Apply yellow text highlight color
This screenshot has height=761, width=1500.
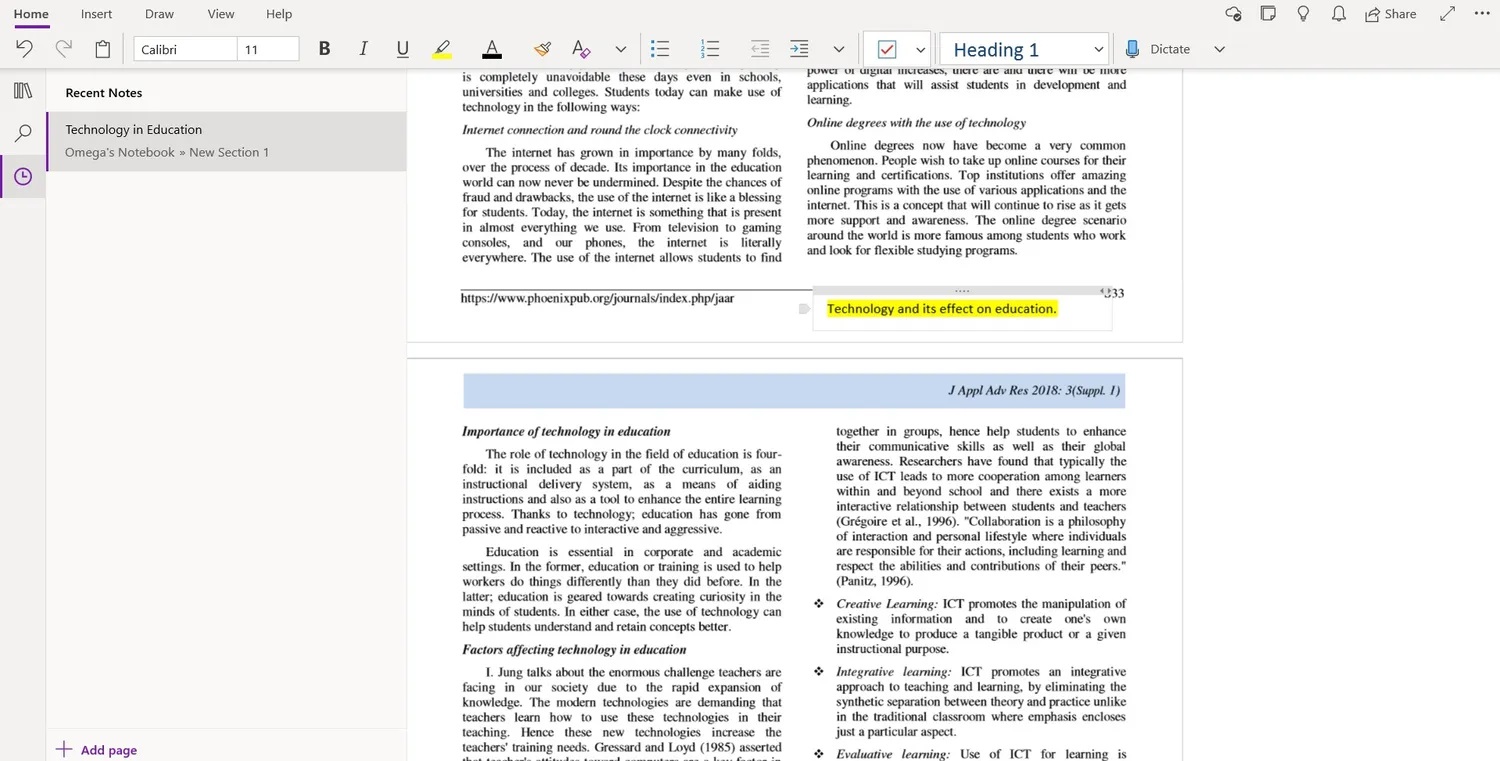click(442, 49)
